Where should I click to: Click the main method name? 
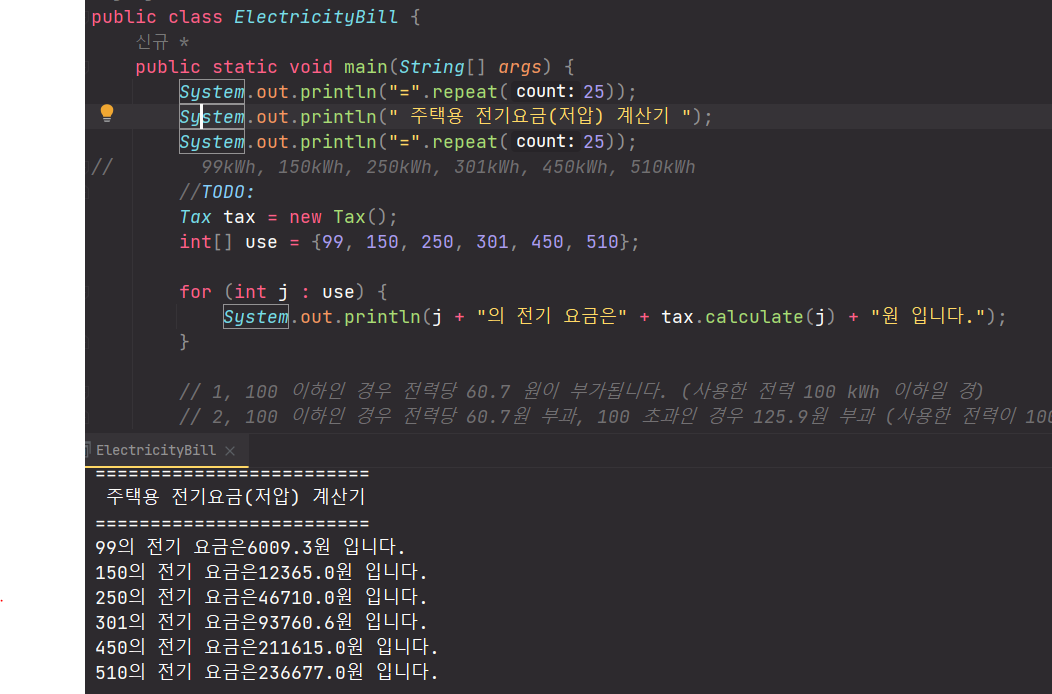[x=366, y=67]
